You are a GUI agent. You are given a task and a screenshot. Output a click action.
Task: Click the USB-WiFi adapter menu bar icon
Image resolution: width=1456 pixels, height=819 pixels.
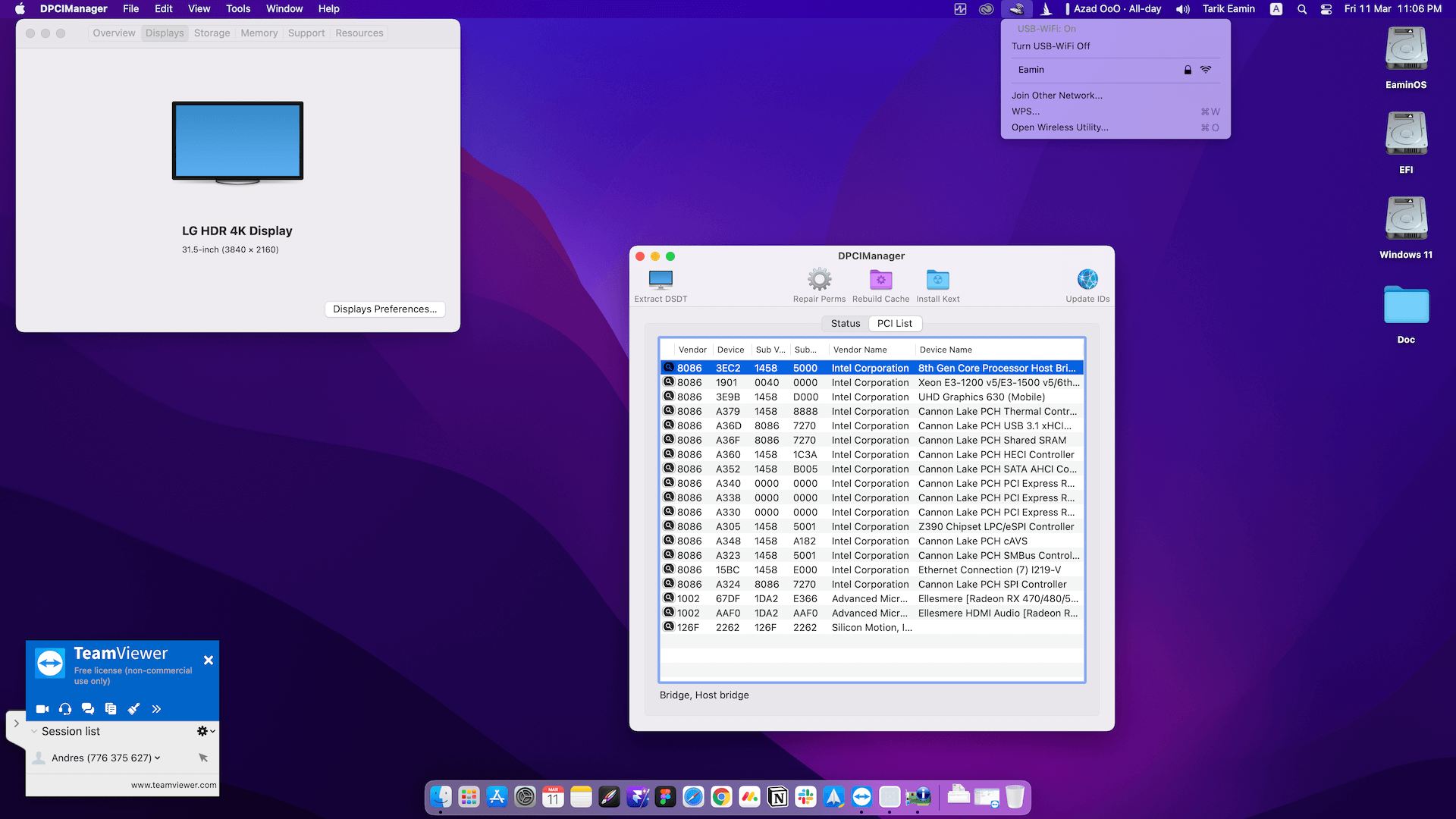(1017, 9)
